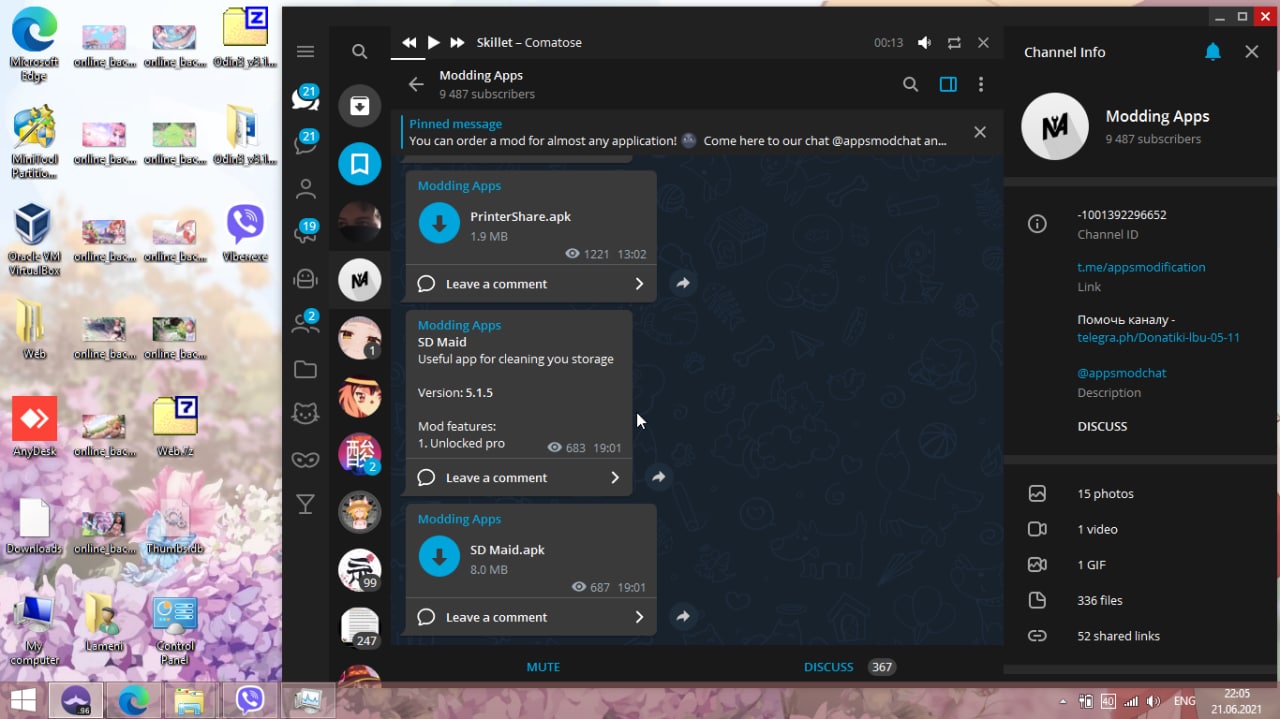Open the t.me/appsmodification link
Screen dimensions: 1280x719
pyautogui.click(x=1141, y=267)
